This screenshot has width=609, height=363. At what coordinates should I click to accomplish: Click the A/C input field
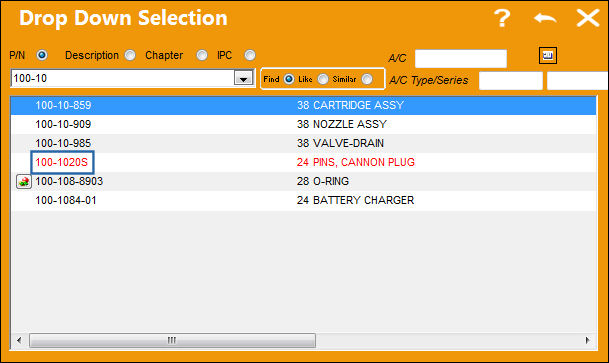461,59
